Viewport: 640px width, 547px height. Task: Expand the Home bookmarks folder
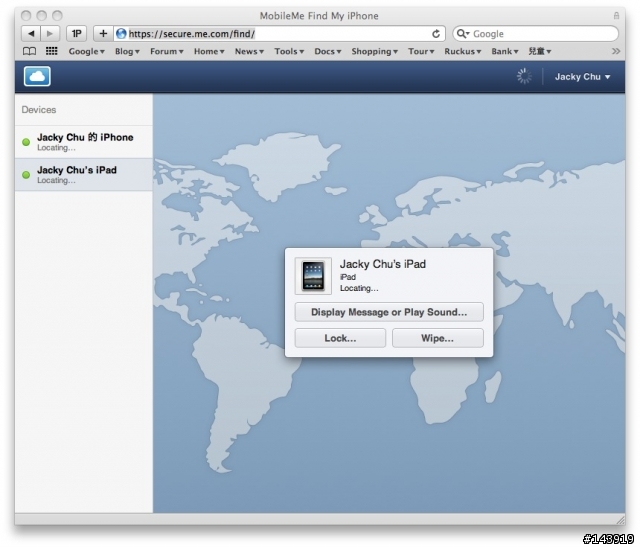(x=209, y=51)
